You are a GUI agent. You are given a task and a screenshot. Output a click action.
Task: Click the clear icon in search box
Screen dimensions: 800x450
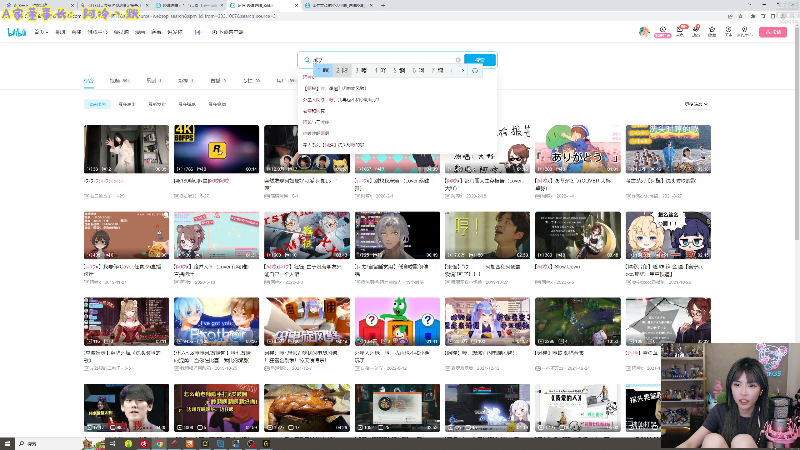[x=458, y=60]
